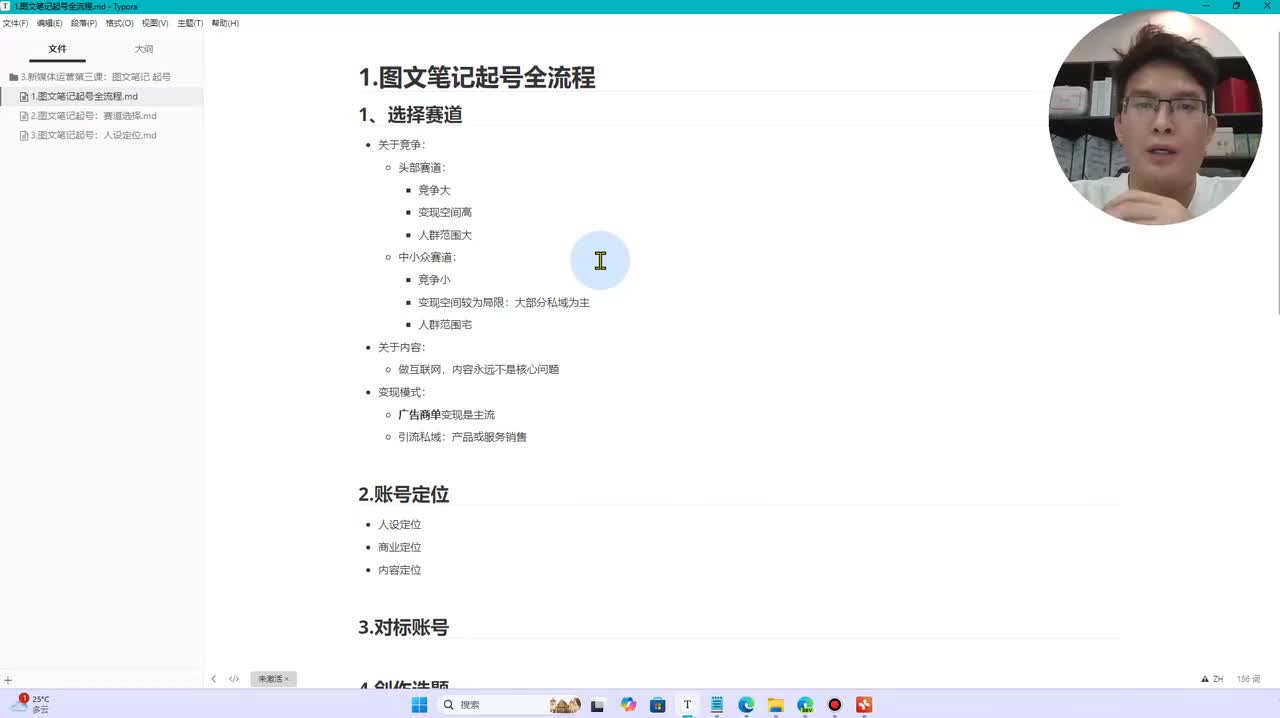This screenshot has width=1280, height=718.
Task: Collapse the 新媒体运营第三课 folder
Action: (x=90, y=77)
